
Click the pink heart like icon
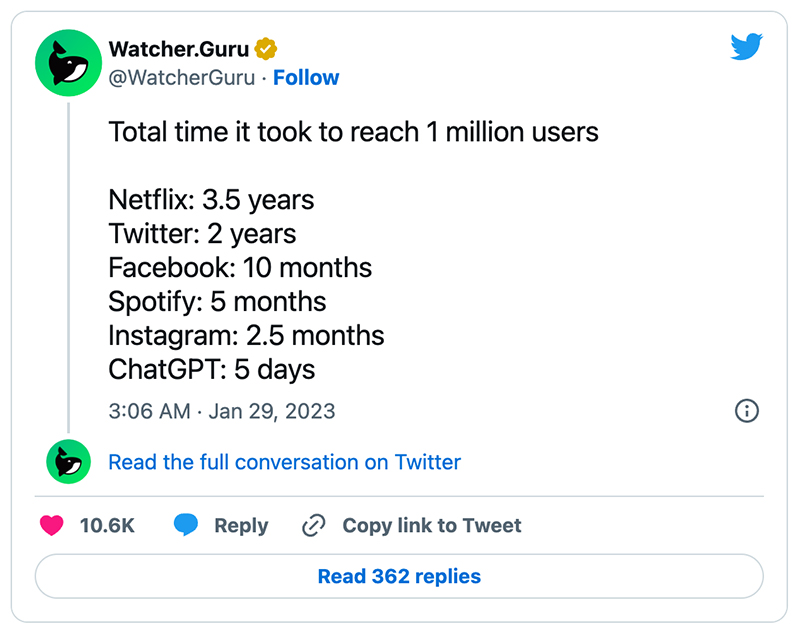click(x=52, y=525)
